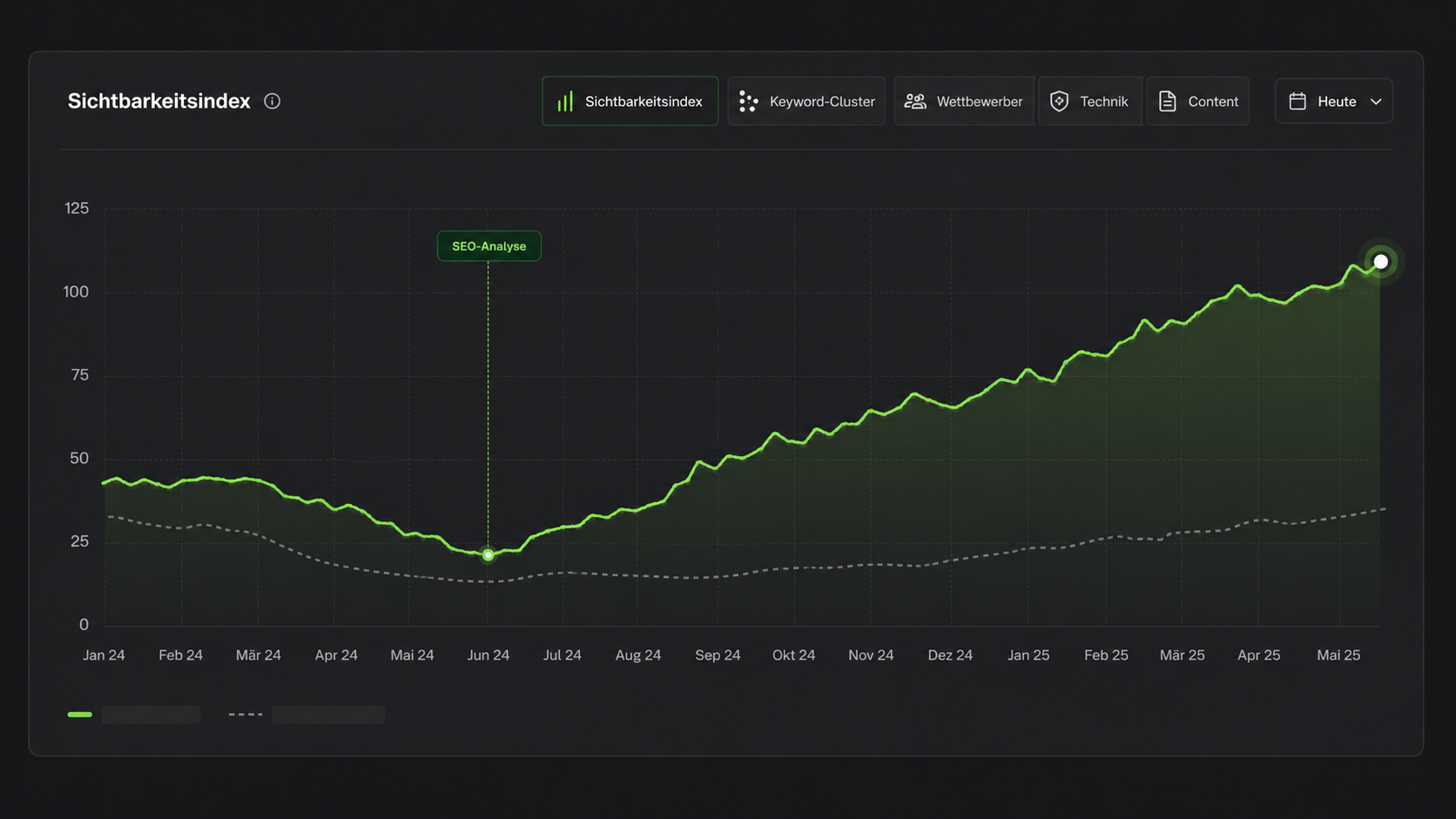This screenshot has height=819, width=1456.
Task: Open the Heute date range dropdown
Action: tap(1336, 102)
